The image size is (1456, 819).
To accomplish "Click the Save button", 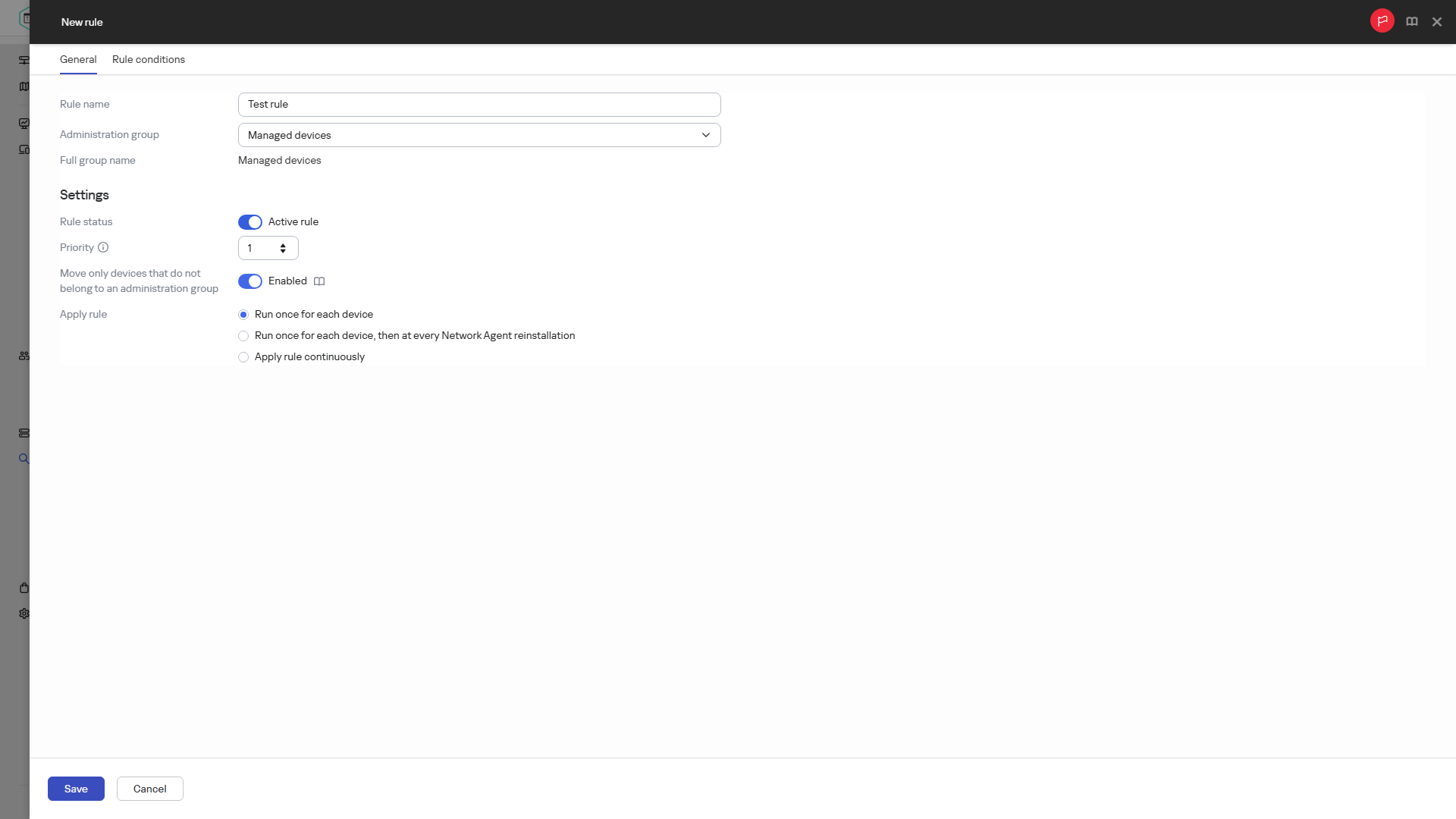I will coord(76,789).
